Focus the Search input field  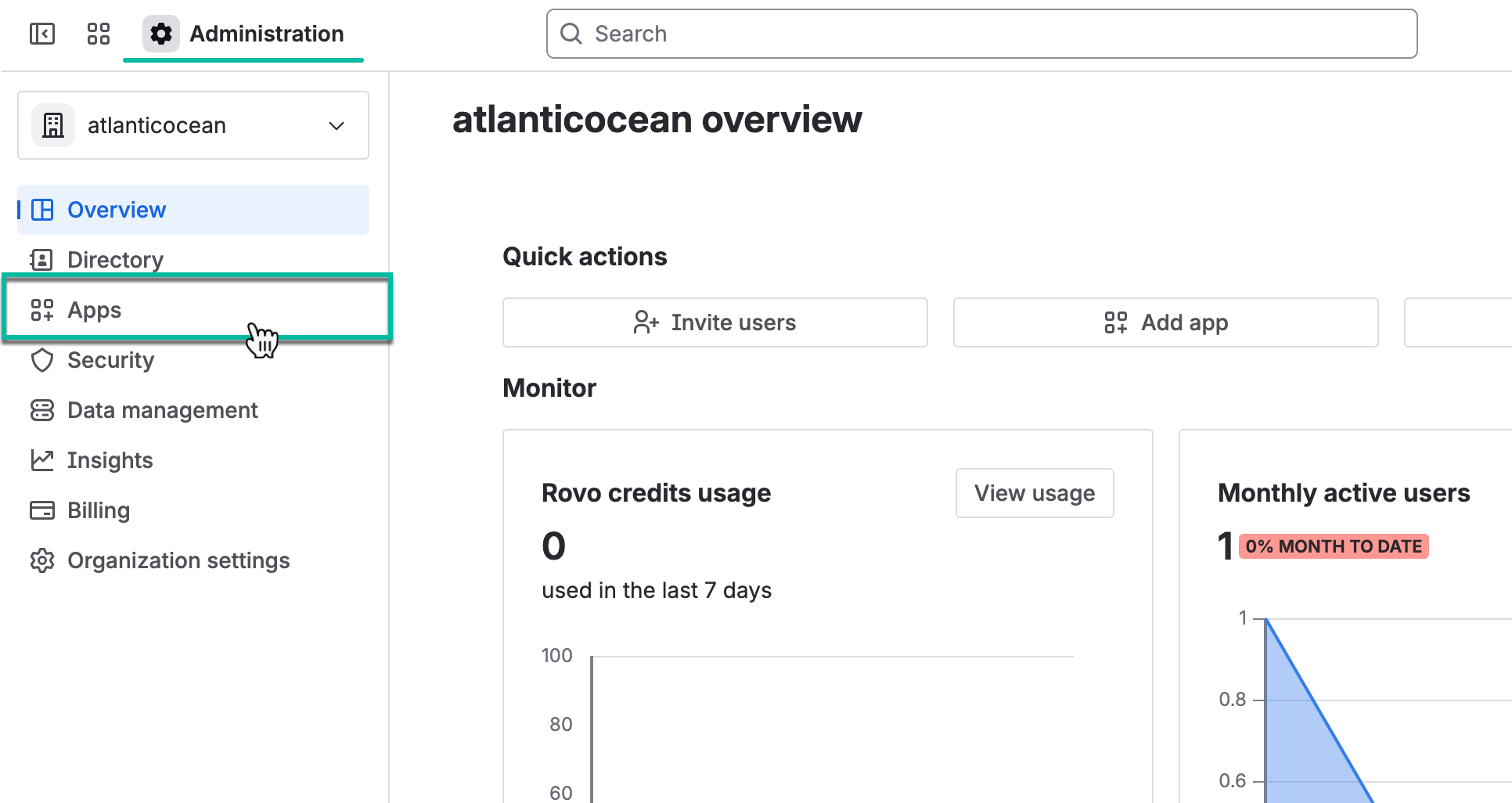click(x=981, y=34)
